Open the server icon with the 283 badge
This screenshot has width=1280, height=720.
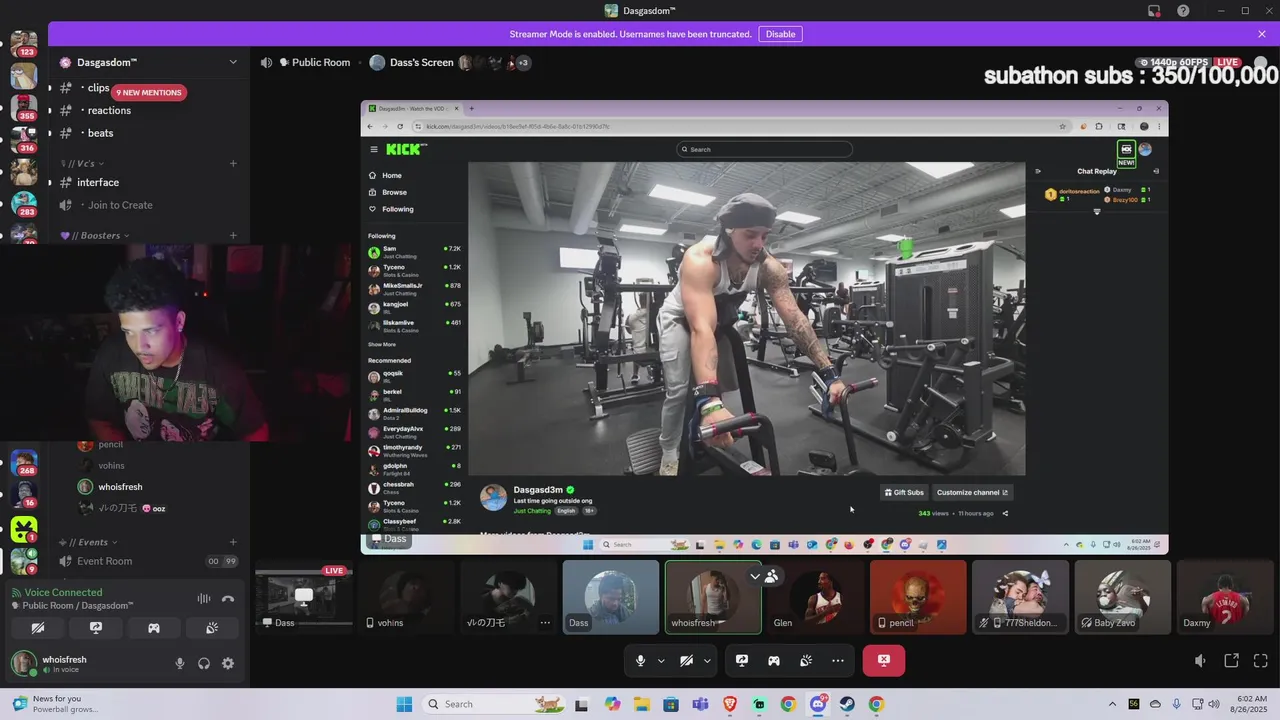coord(24,202)
